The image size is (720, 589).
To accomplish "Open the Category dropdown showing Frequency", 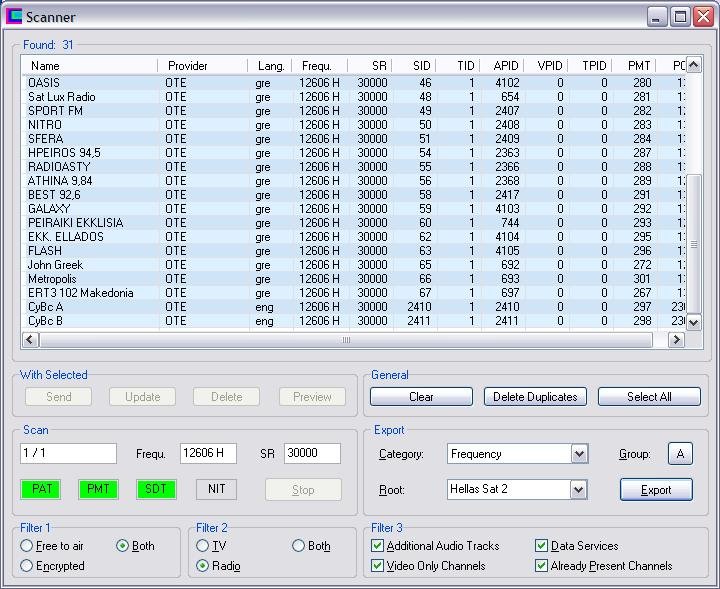I will (518, 454).
